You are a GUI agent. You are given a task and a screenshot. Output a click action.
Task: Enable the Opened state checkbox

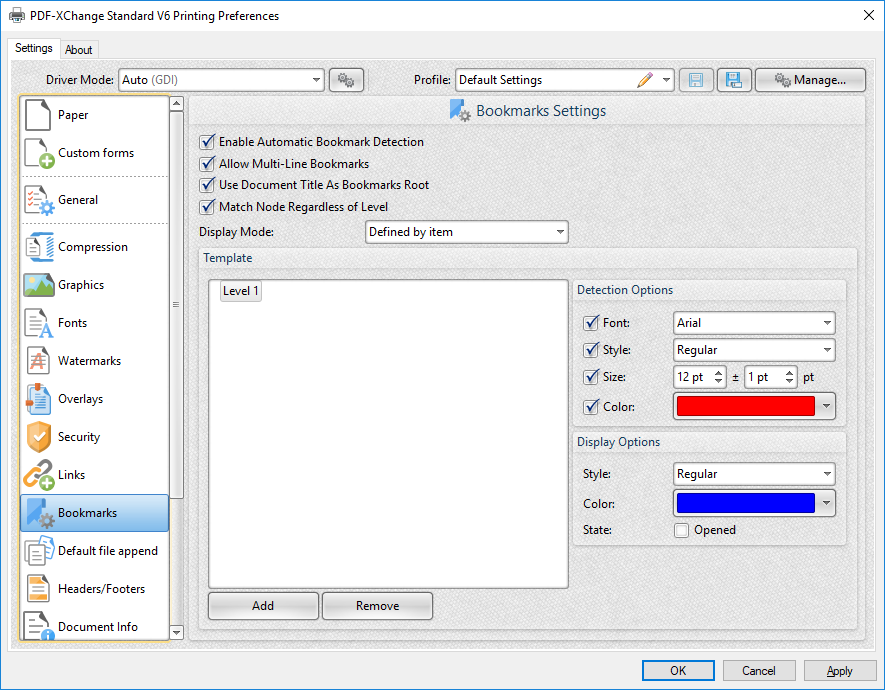click(682, 530)
